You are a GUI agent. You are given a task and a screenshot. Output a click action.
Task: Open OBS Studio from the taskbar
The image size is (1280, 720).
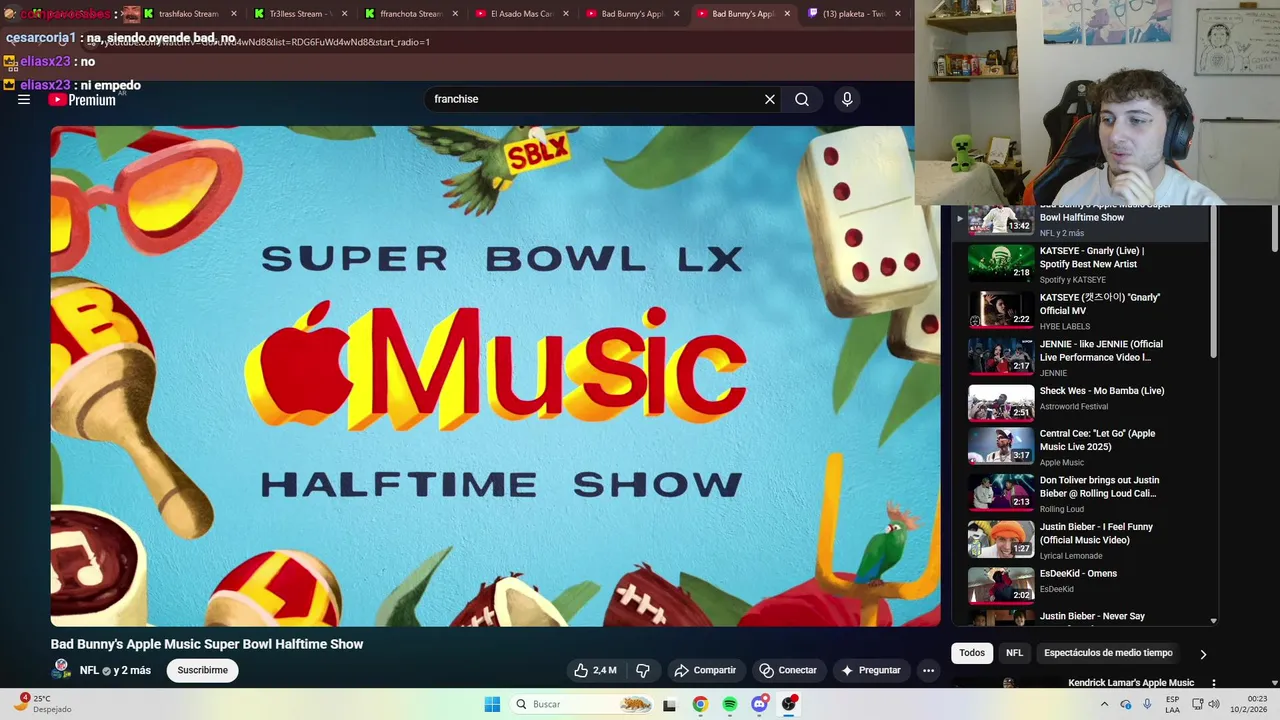pyautogui.click(x=789, y=704)
